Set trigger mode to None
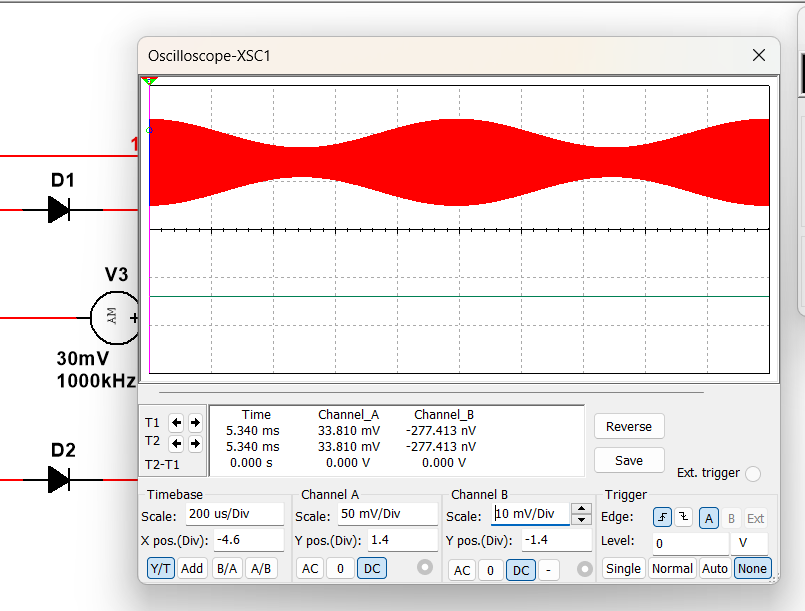 click(x=752, y=568)
